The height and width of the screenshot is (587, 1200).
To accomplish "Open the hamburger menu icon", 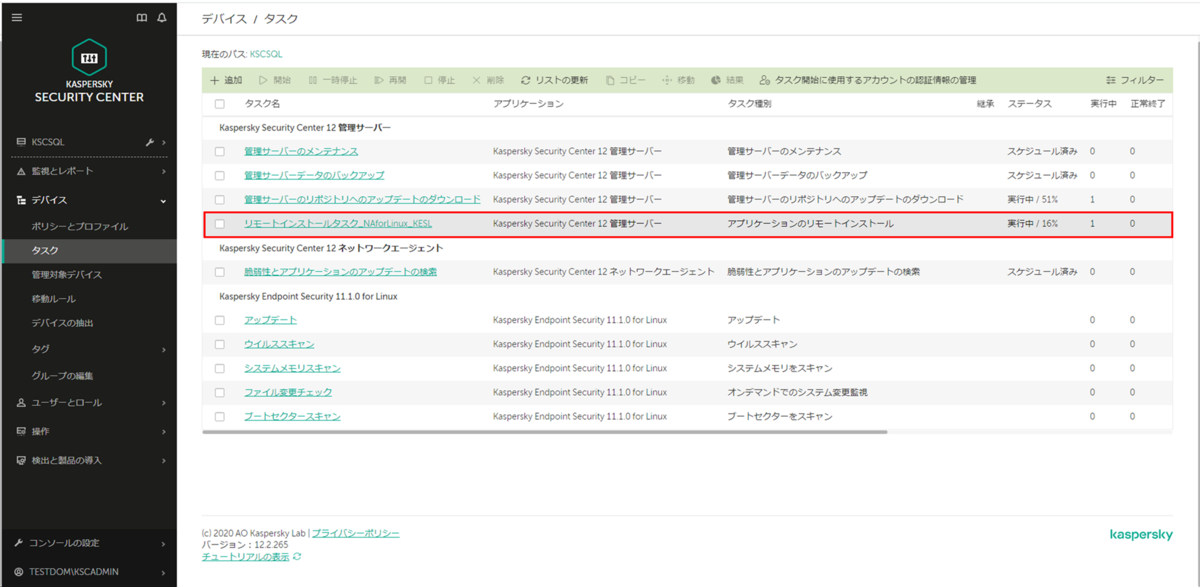I will pos(16,17).
